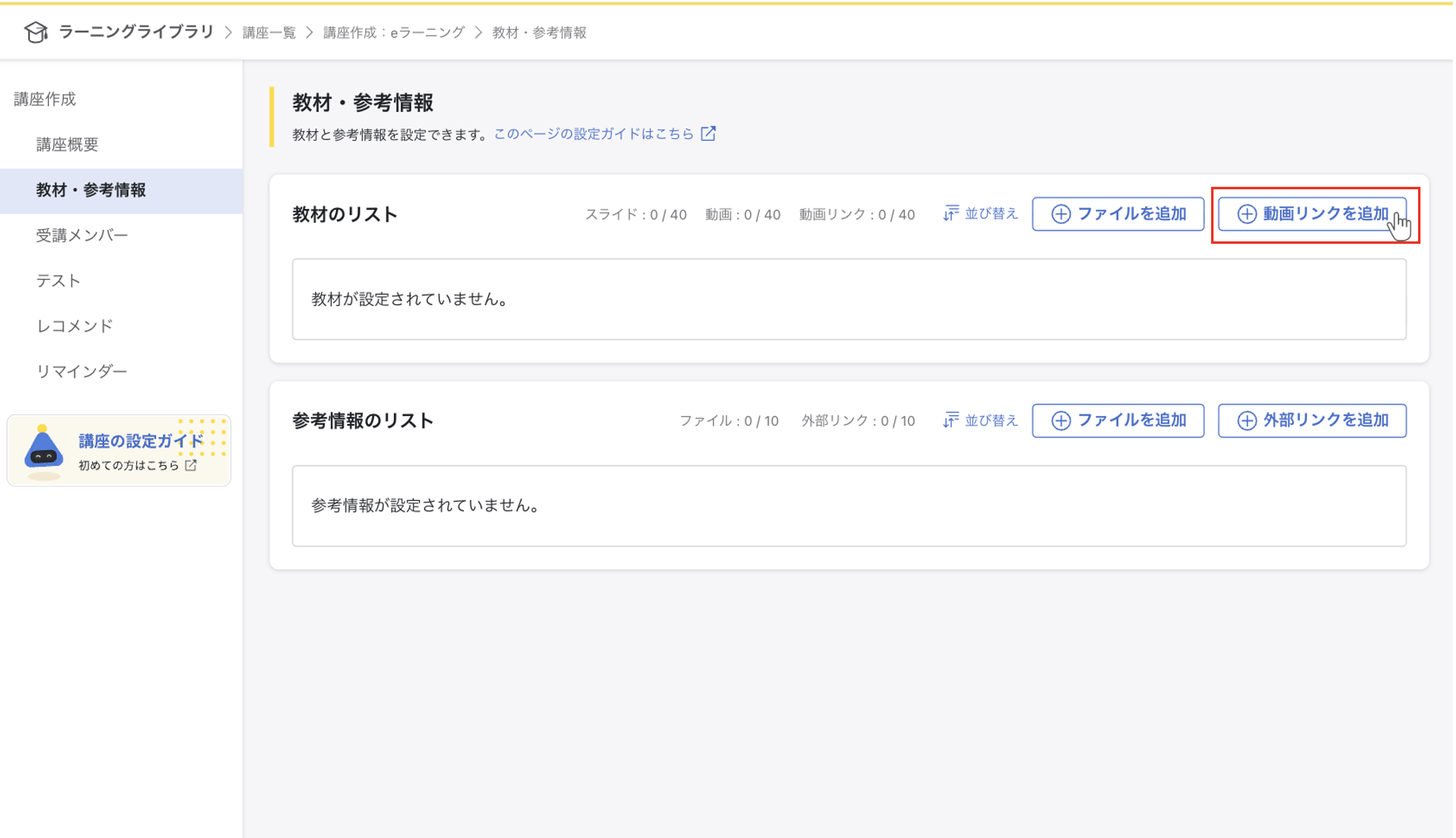The width and height of the screenshot is (1456, 838).
Task: Navigate to テスト section
Action: pos(58,280)
